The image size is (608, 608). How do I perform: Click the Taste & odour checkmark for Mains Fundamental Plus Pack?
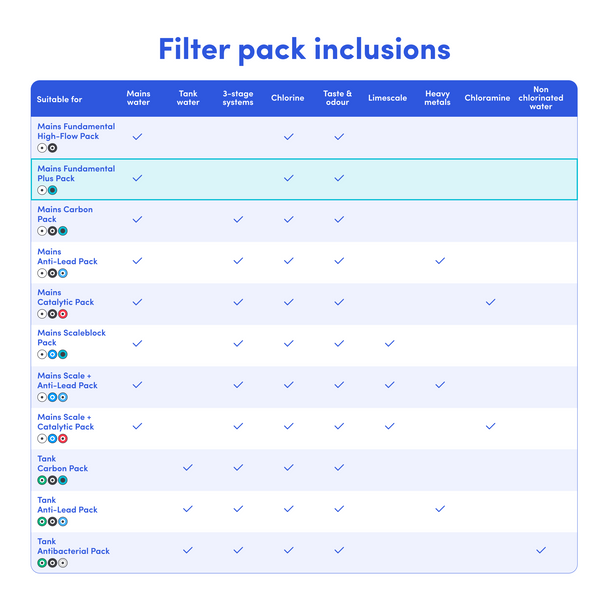pos(339,178)
